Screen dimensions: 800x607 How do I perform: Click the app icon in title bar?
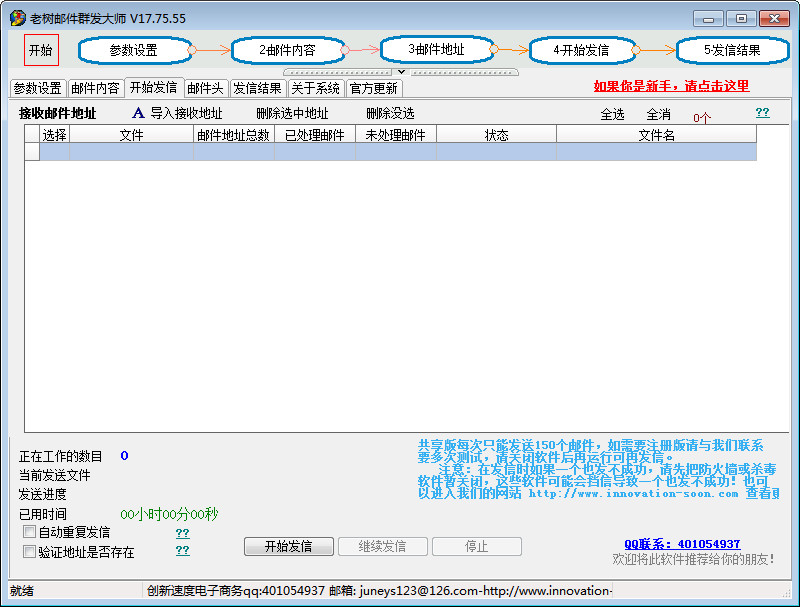point(17,19)
